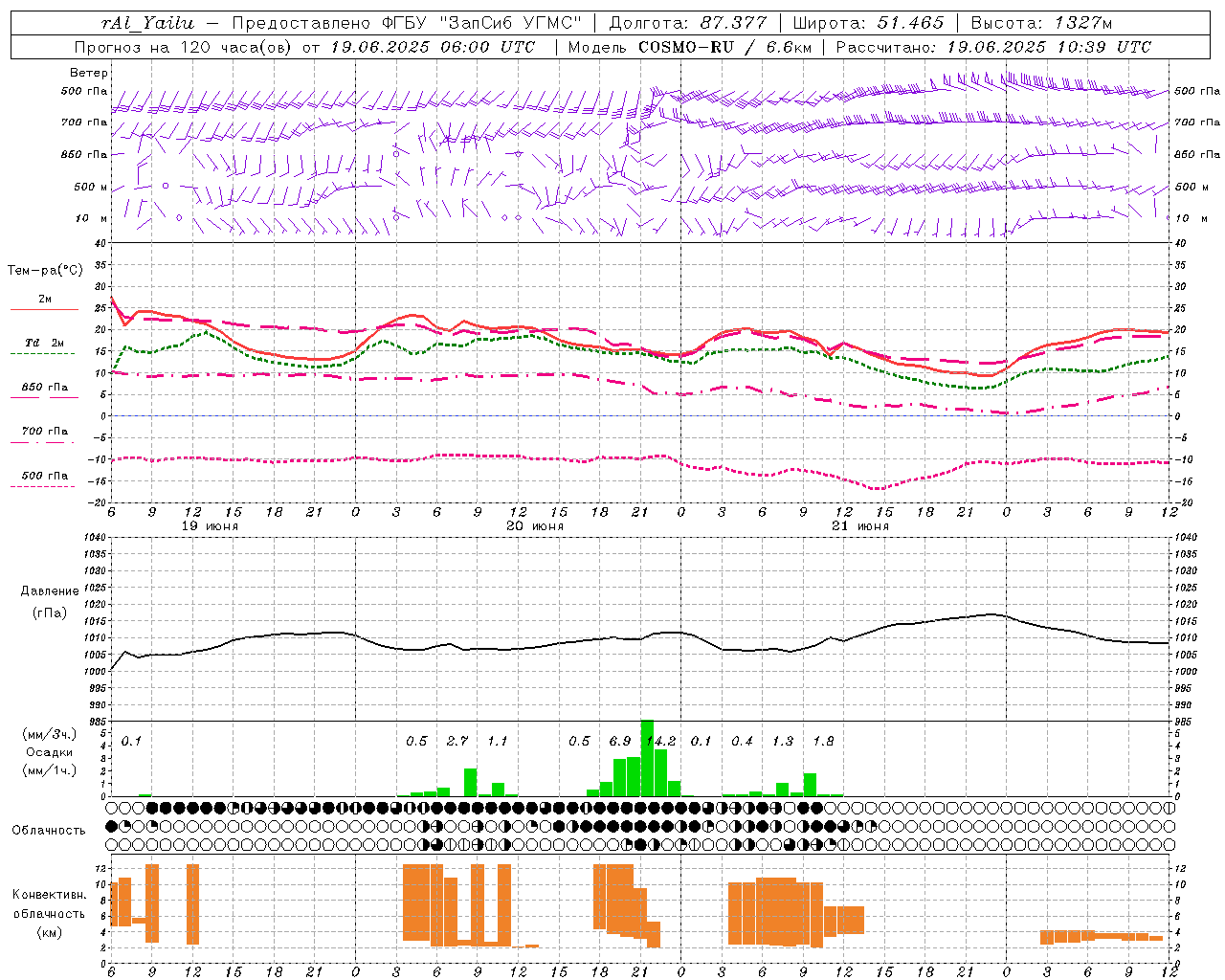
Task: Click the "700 гПа" entry in temperature legend
Action: point(45,432)
